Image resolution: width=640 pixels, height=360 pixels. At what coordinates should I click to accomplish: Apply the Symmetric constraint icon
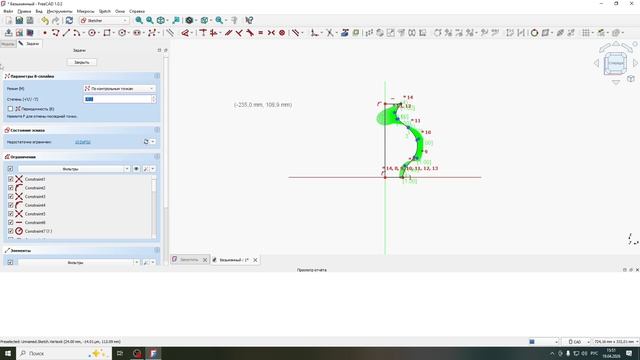click(x=271, y=33)
